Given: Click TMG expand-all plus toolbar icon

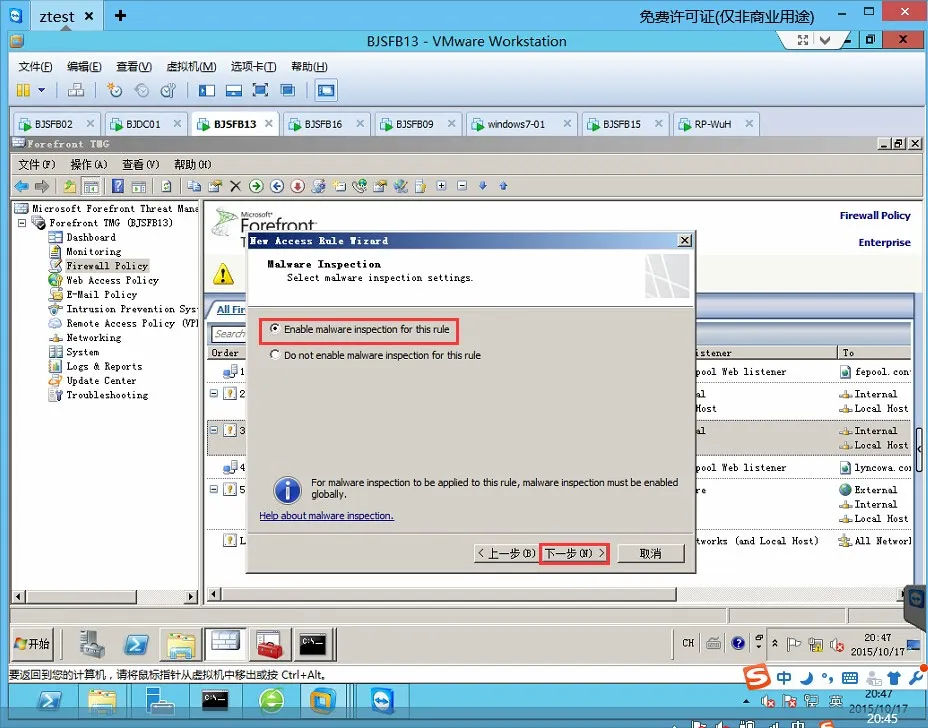Looking at the screenshot, I should [442, 186].
